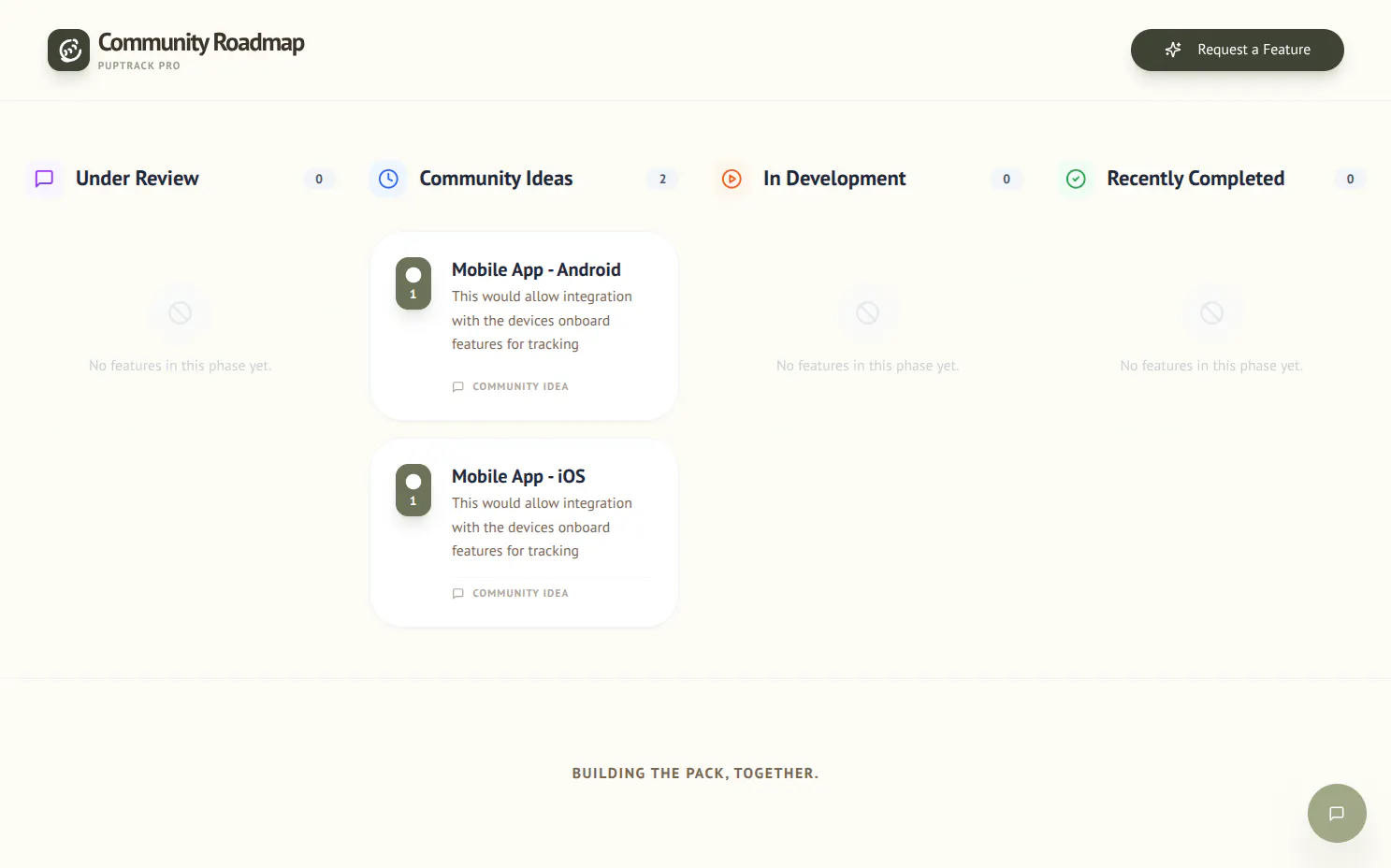The height and width of the screenshot is (868, 1391).
Task: Click the Under Review speech bubble icon
Action: pos(44,179)
